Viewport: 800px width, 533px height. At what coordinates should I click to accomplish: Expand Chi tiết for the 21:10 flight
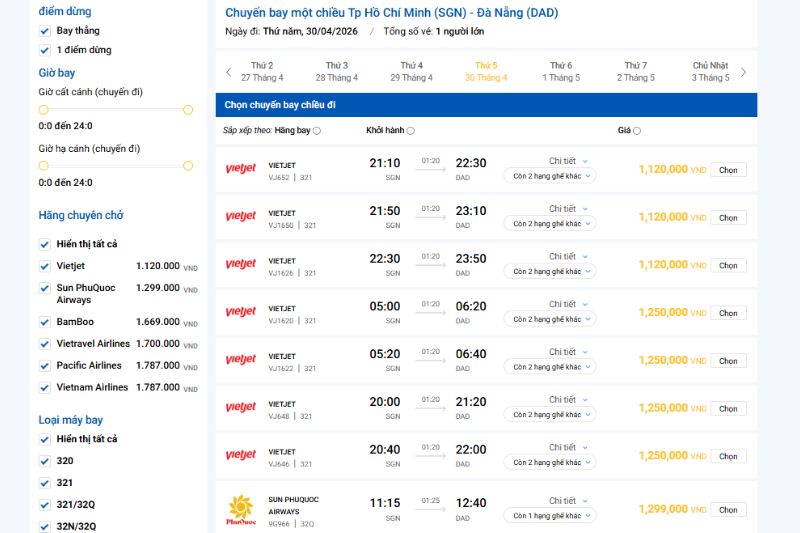point(568,161)
